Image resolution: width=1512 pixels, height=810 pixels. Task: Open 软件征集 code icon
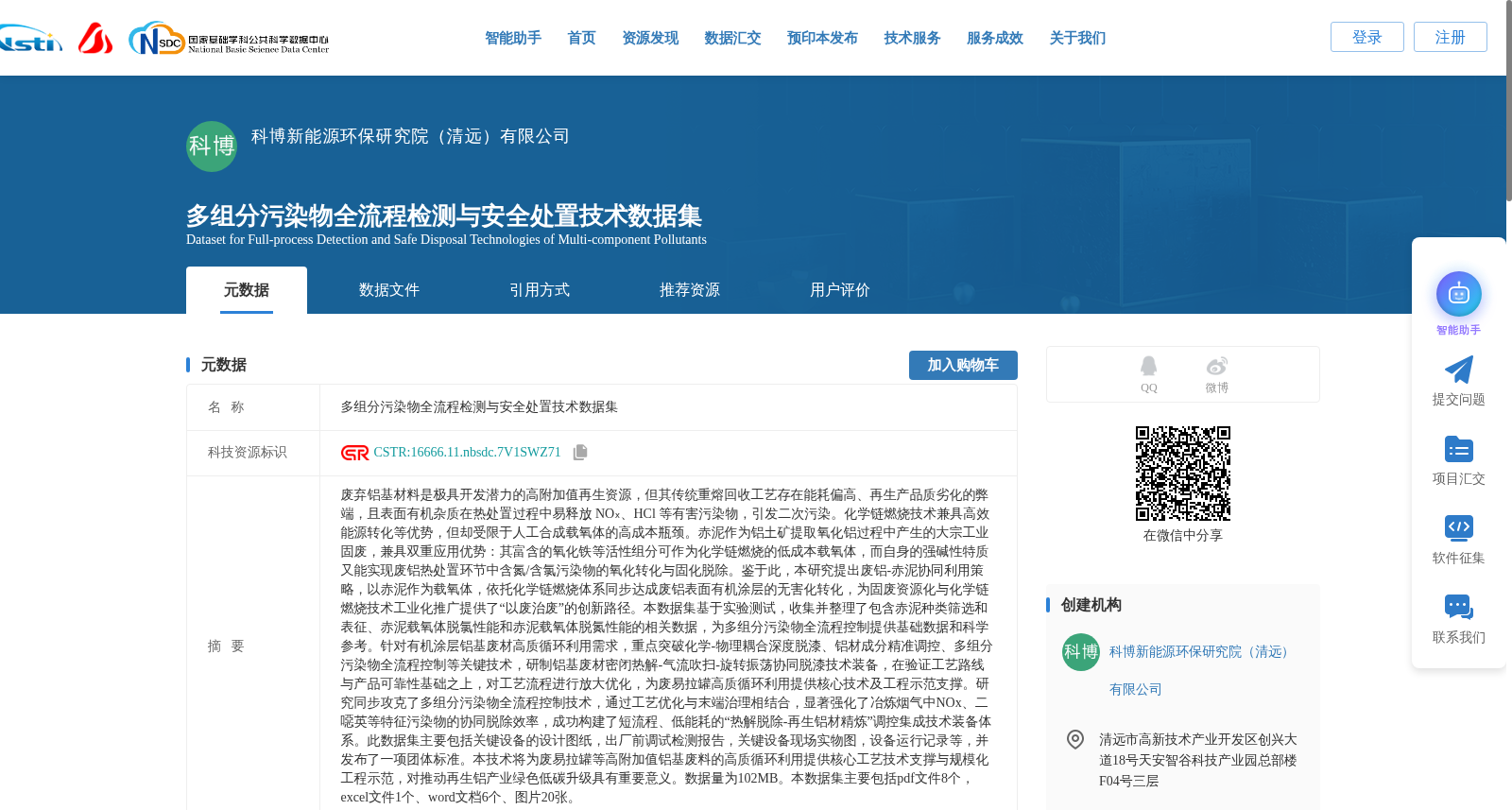tap(1459, 527)
